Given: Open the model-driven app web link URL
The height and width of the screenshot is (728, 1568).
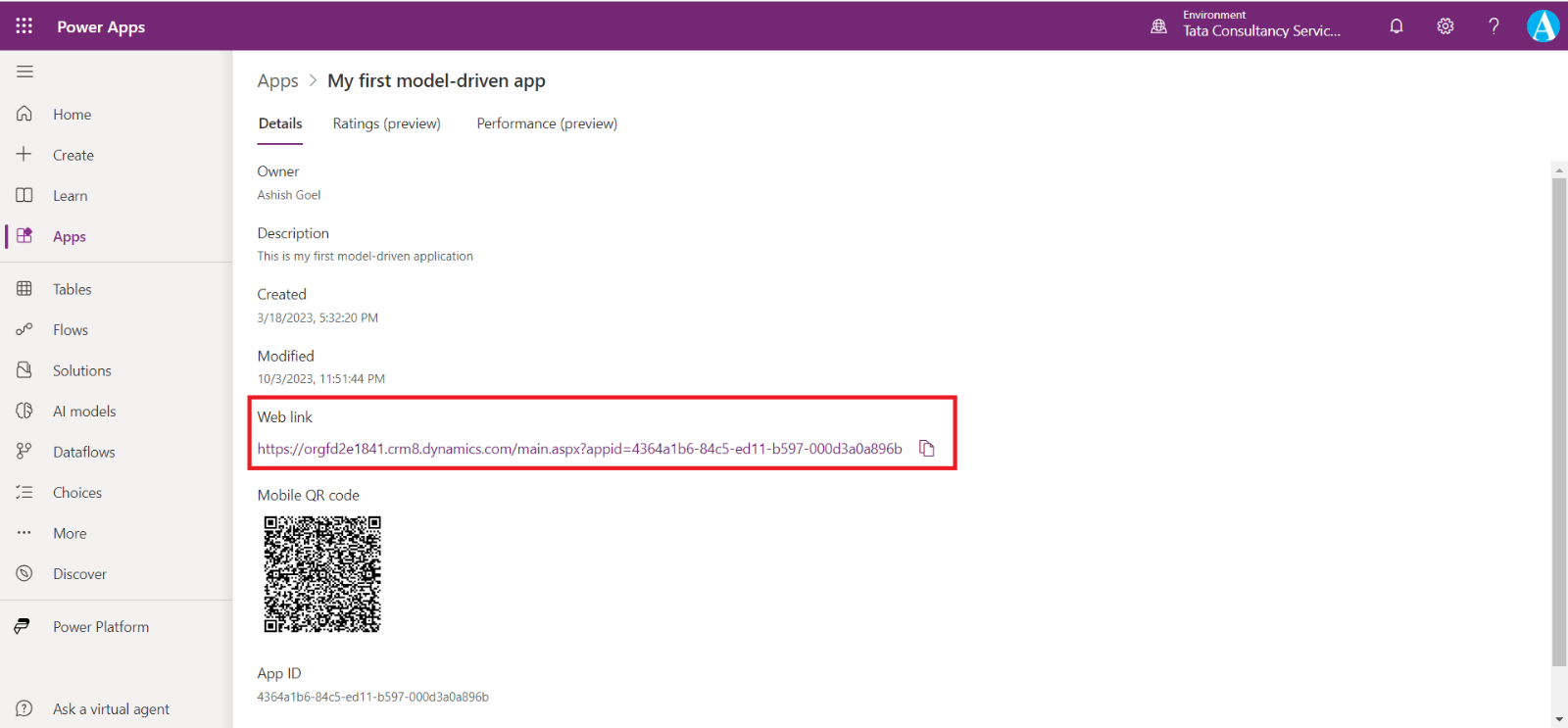Looking at the screenshot, I should coord(579,449).
